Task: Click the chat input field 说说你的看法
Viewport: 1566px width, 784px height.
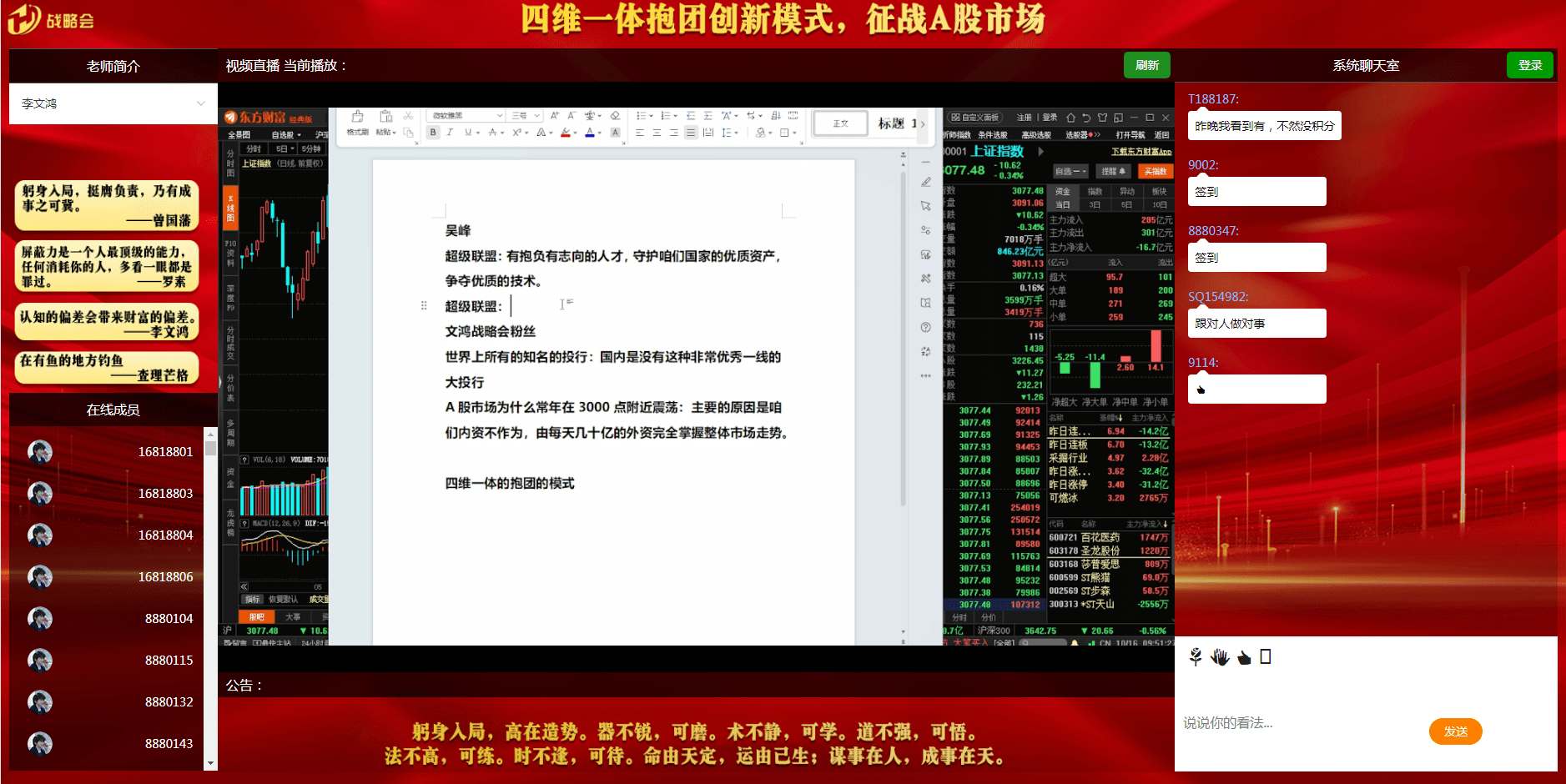Action: [1293, 722]
